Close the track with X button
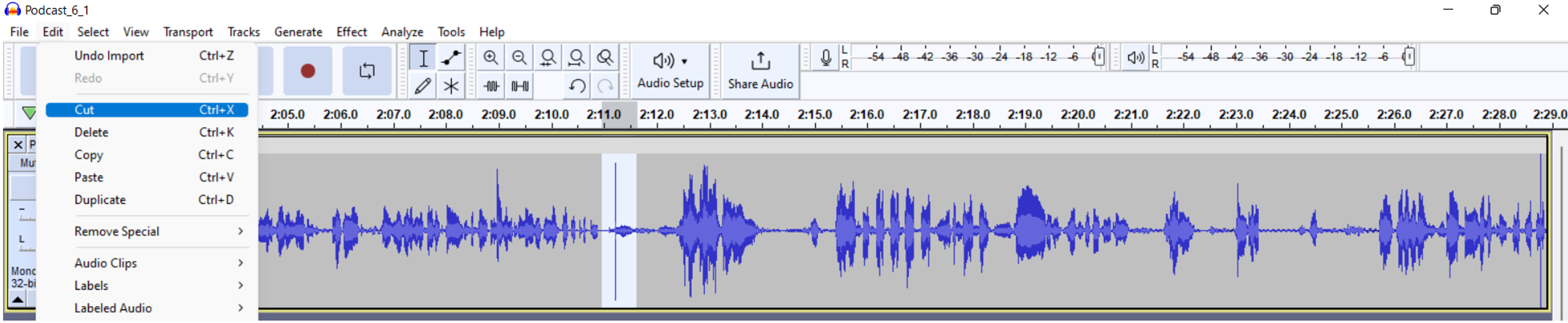 click(17, 145)
